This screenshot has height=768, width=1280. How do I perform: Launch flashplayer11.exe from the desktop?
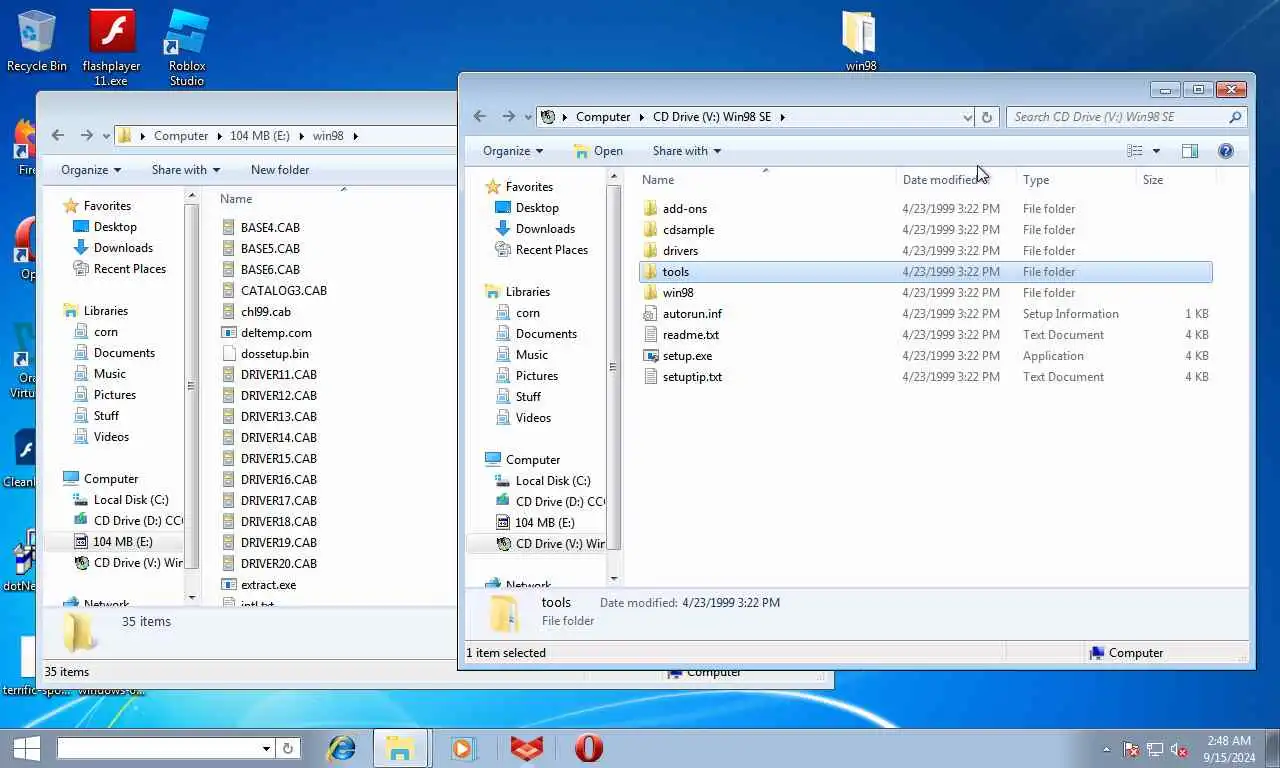click(111, 47)
